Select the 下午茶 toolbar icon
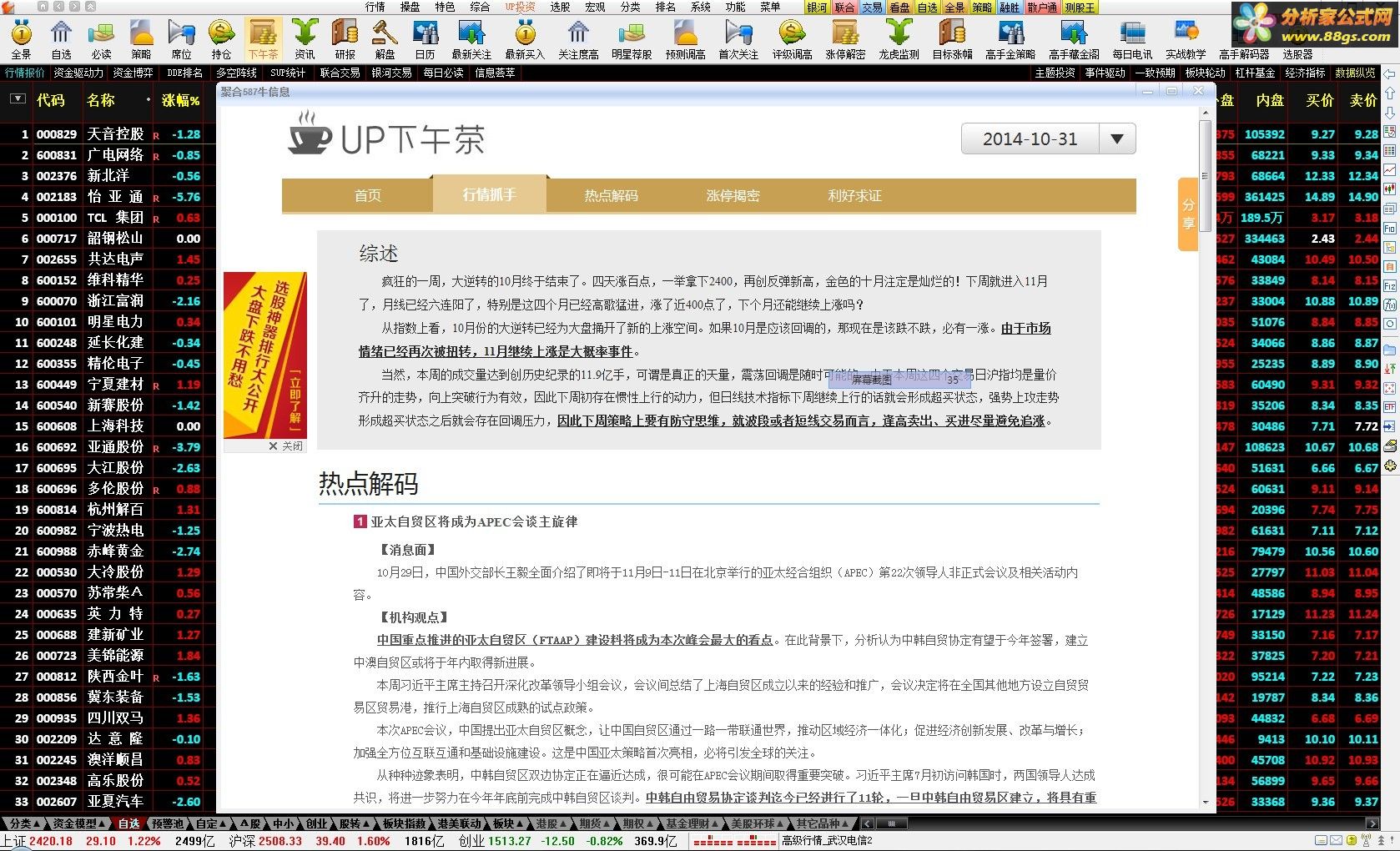 click(x=263, y=39)
